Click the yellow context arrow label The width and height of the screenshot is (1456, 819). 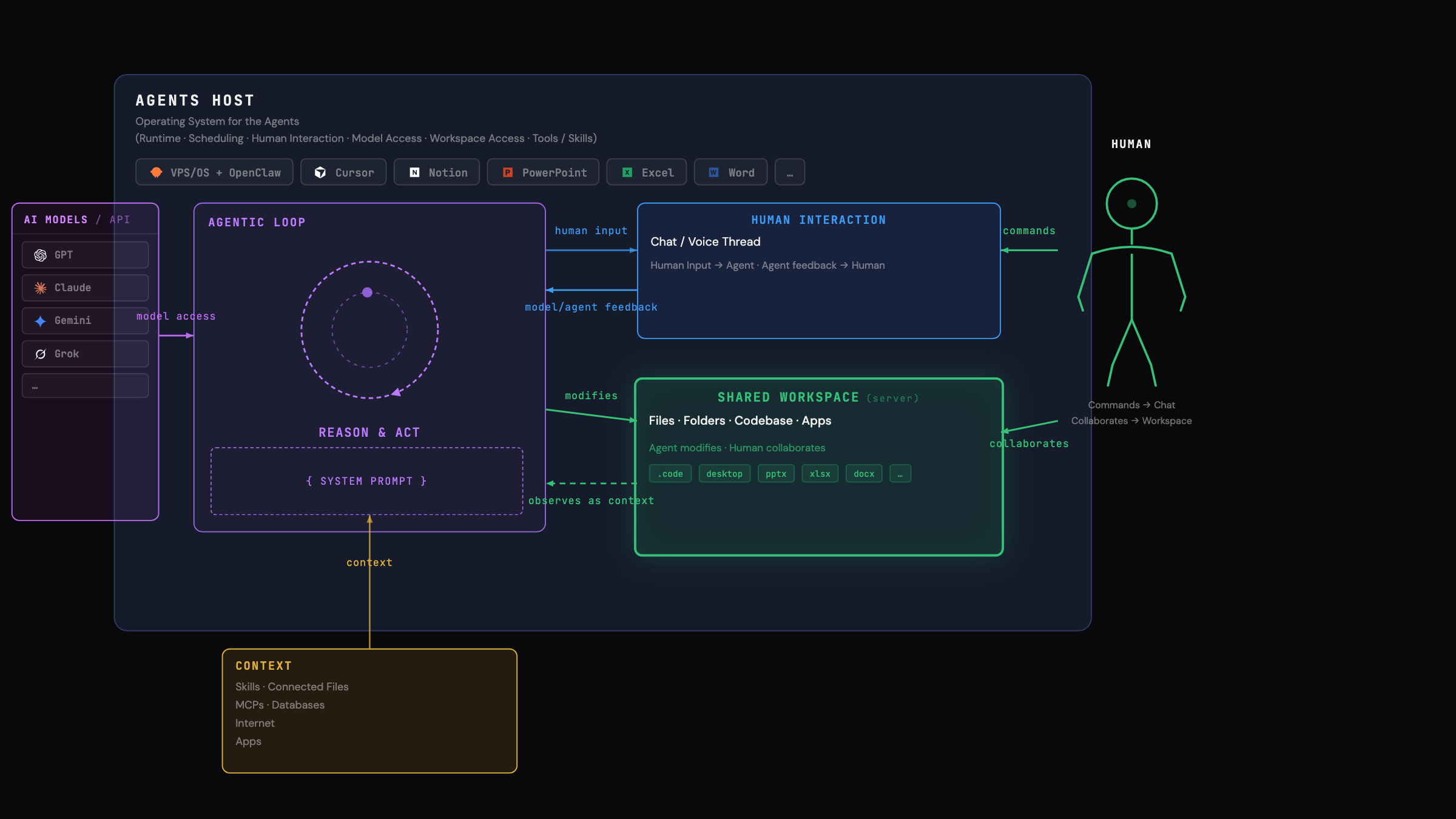(x=369, y=562)
